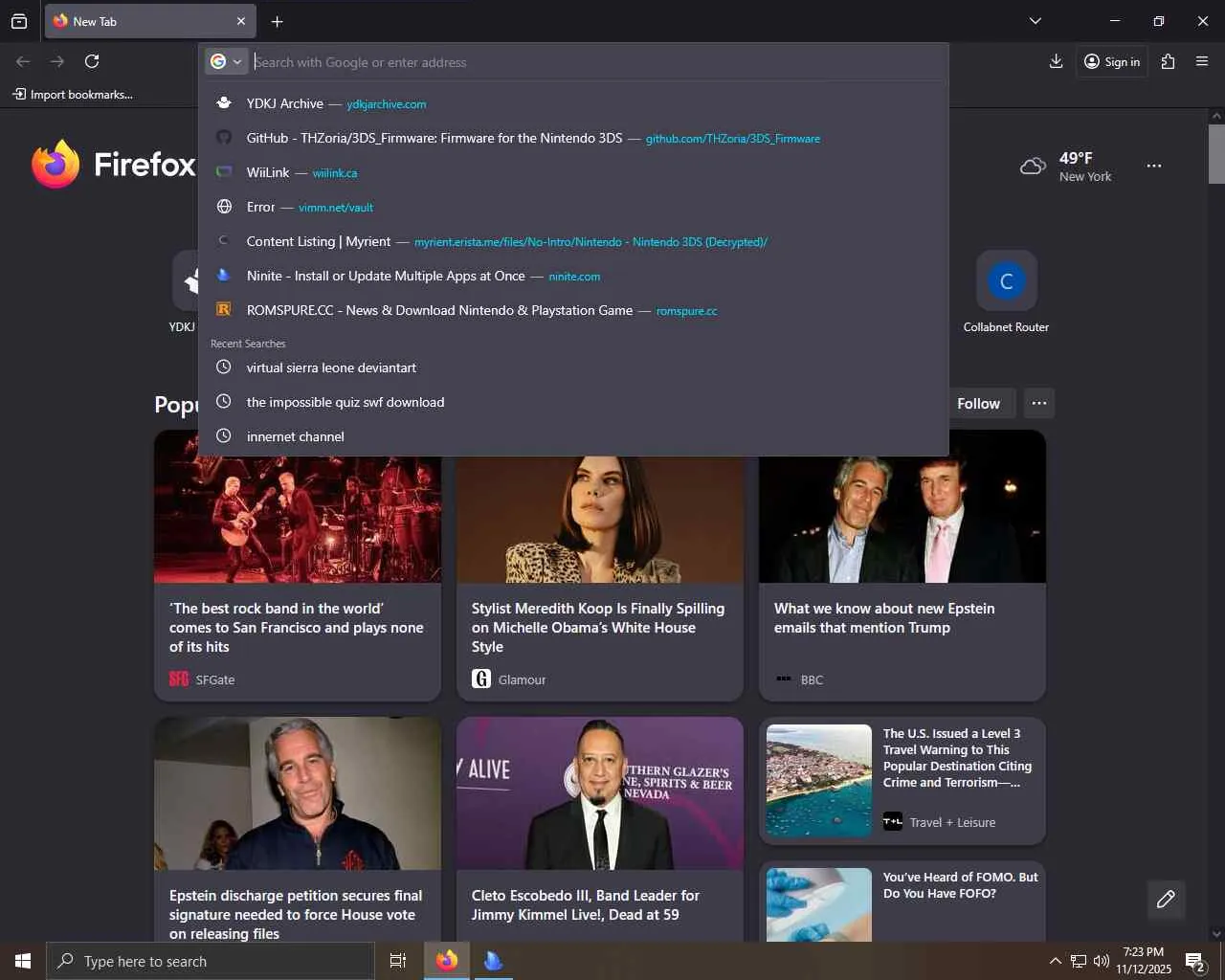Image resolution: width=1225 pixels, height=980 pixels.
Task: Select recent search innernet channel
Action: pyautogui.click(x=573, y=436)
